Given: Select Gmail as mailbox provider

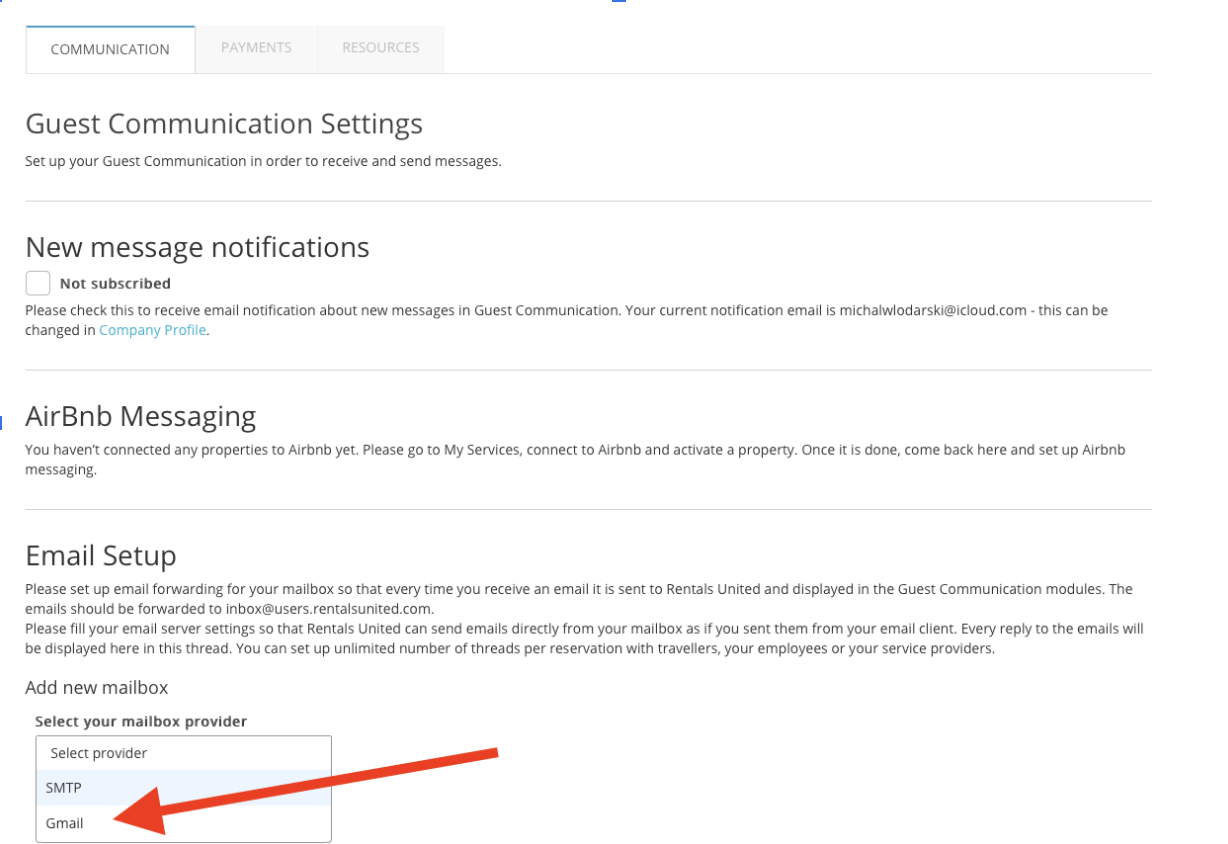Looking at the screenshot, I should 183,823.
